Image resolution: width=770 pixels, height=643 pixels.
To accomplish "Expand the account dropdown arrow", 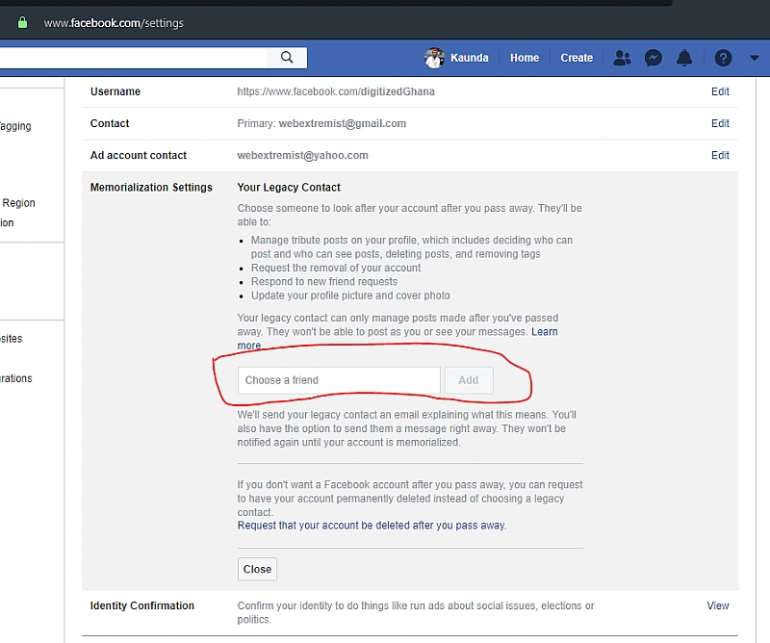I will tap(754, 58).
